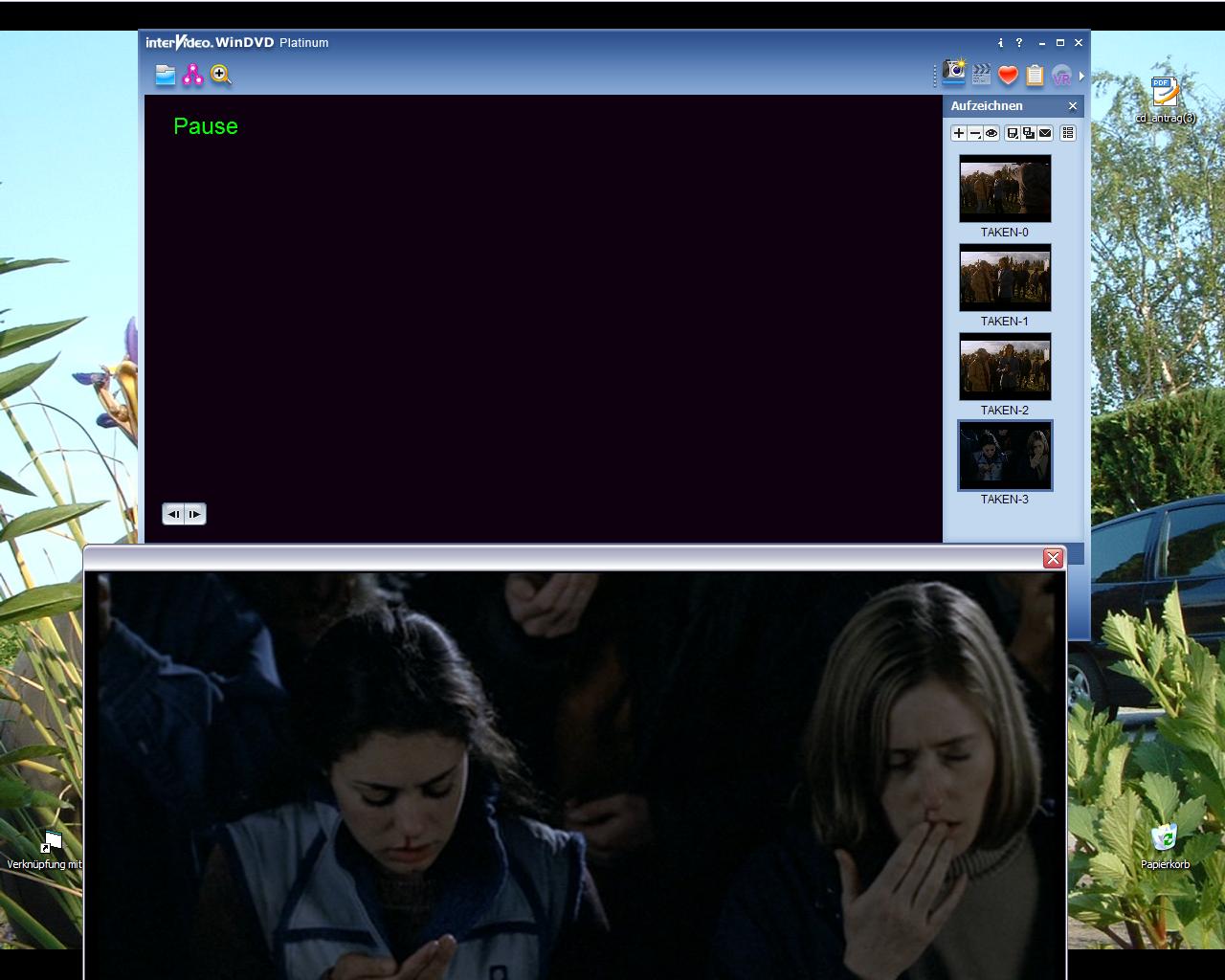
Task: Select the VR disc icon
Action: click(x=1061, y=76)
